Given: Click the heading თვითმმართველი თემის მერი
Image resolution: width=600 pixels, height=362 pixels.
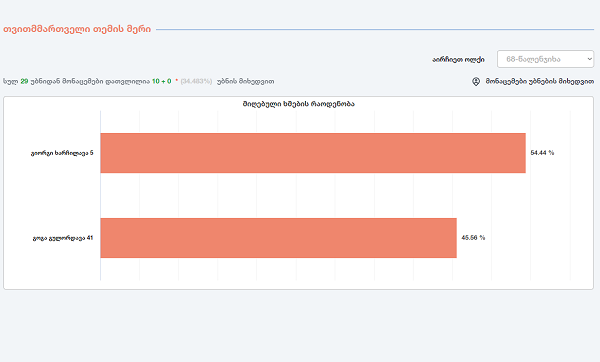Looking at the screenshot, I should (77, 29).
